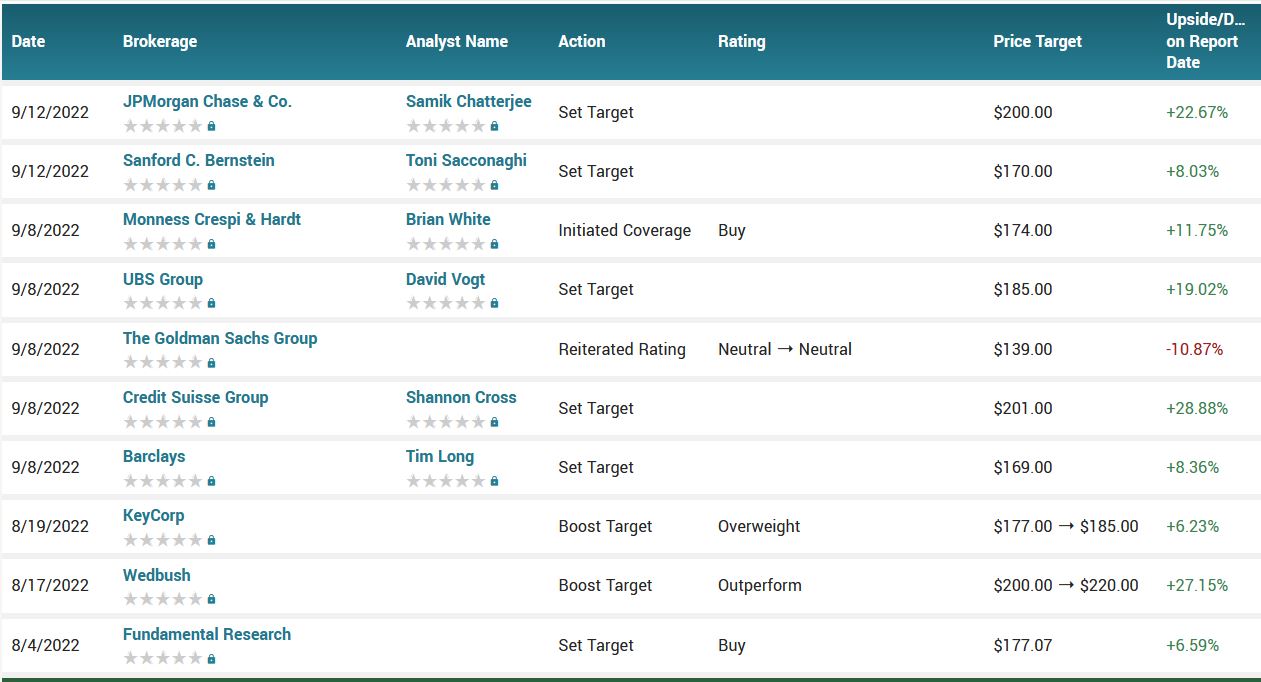This screenshot has width=1261, height=682.
Task: Sort by the Date column header
Action: pyautogui.click(x=28, y=42)
